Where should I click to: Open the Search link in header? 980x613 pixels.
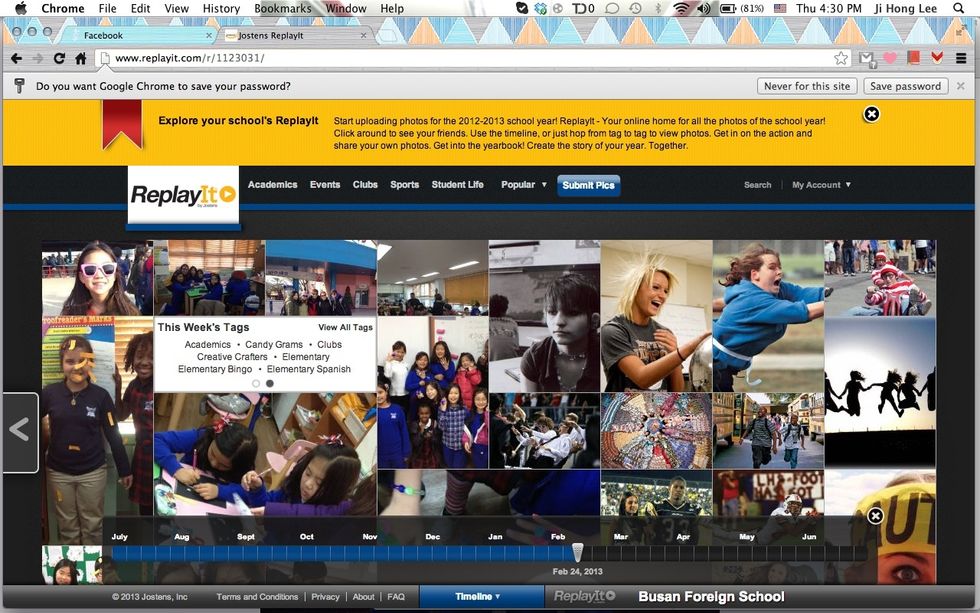coord(758,185)
